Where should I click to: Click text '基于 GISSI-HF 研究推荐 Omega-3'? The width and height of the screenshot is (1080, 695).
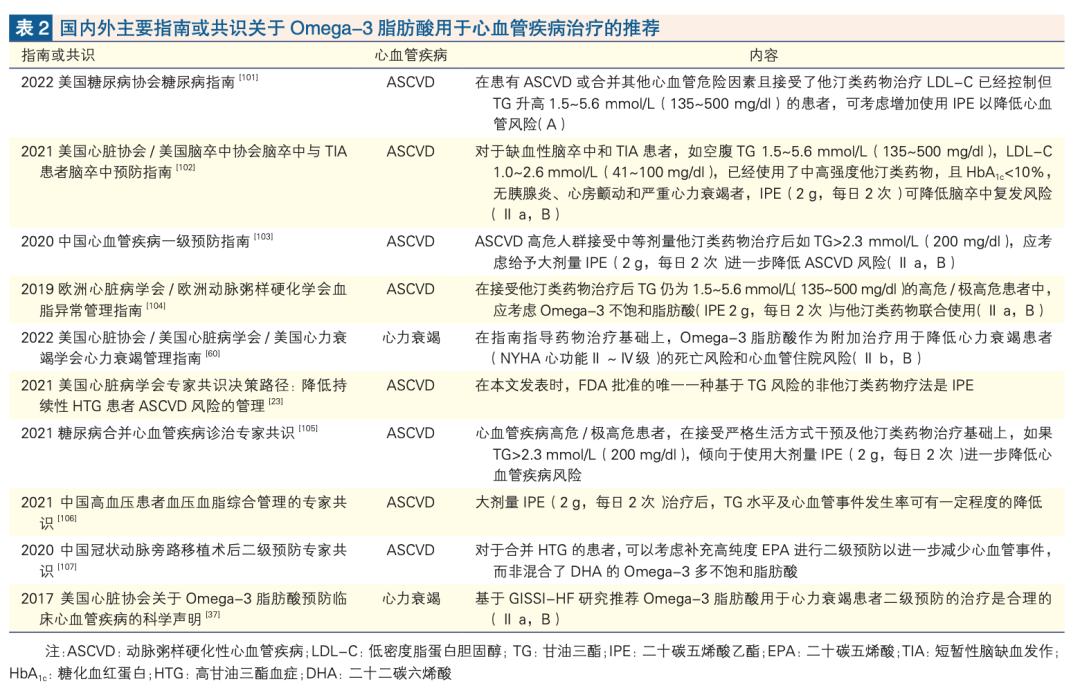[592, 599]
